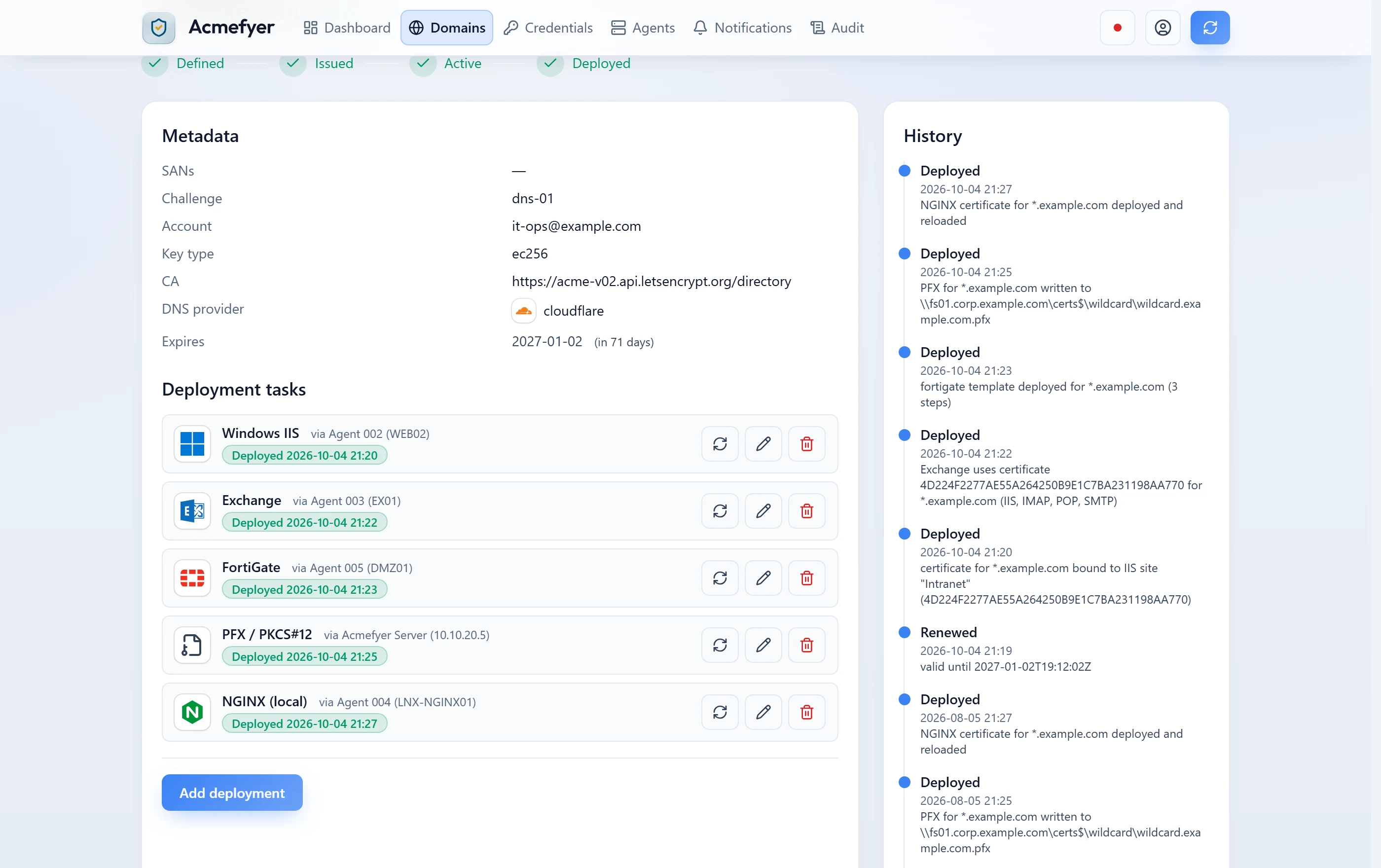1381x868 pixels.
Task: Redeploy the PFX / PKCS#12 task
Action: 720,645
